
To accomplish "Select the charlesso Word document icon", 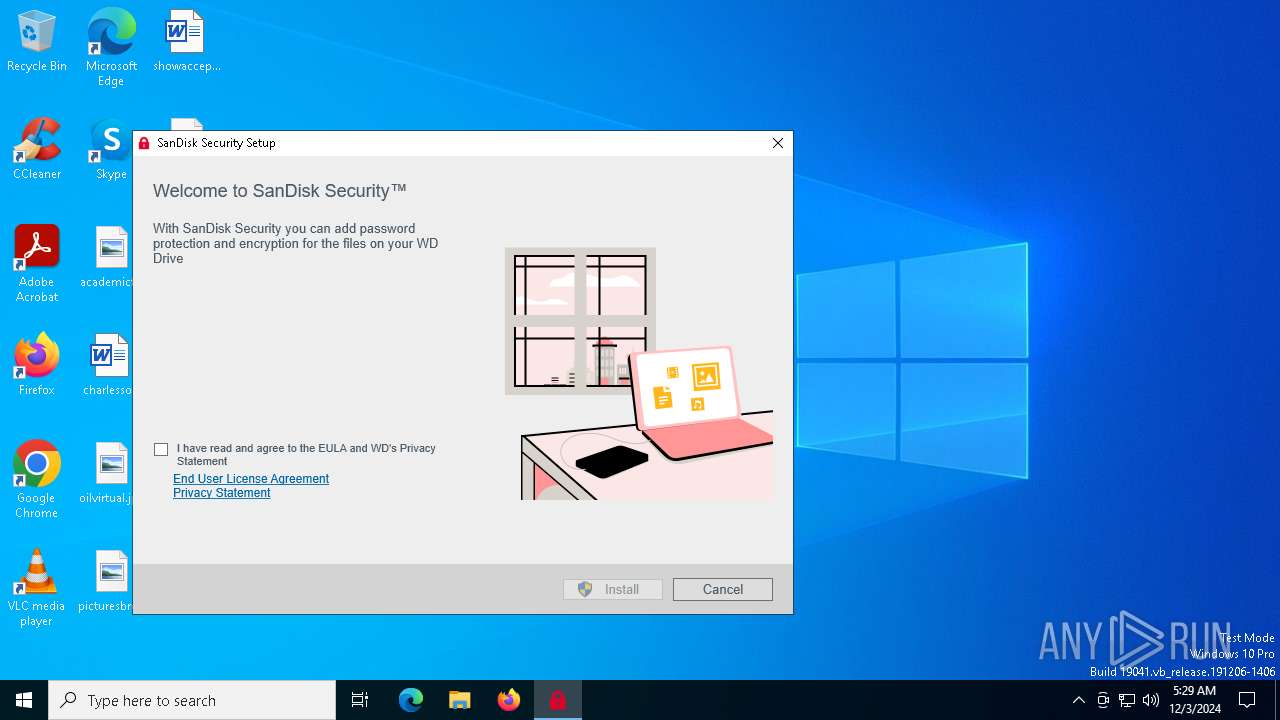I will pyautogui.click(x=110, y=365).
